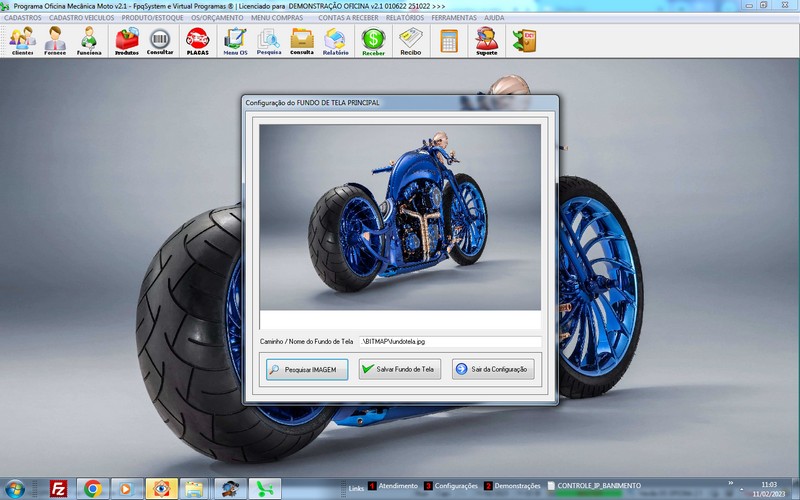This screenshot has width=800, height=500.
Task: Open the detective-hat taskbar icon
Action: tap(231, 489)
